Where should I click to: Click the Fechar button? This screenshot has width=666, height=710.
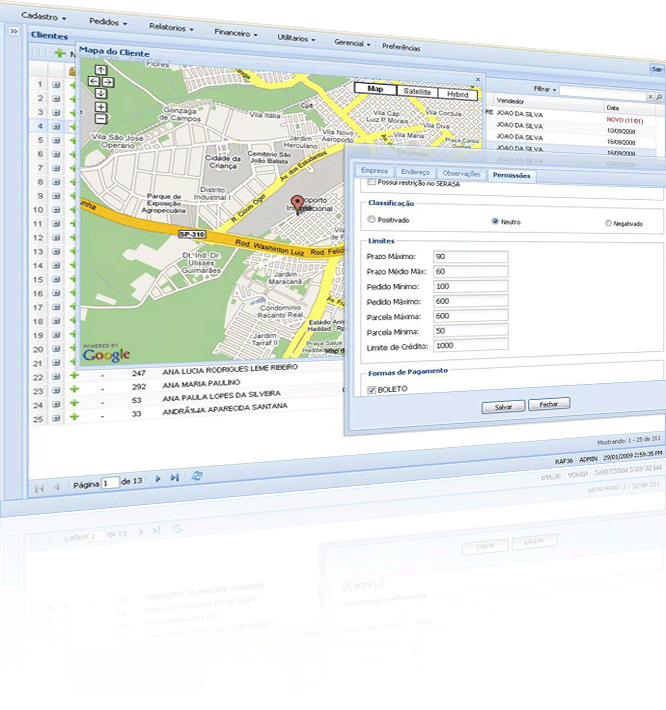pyautogui.click(x=550, y=404)
